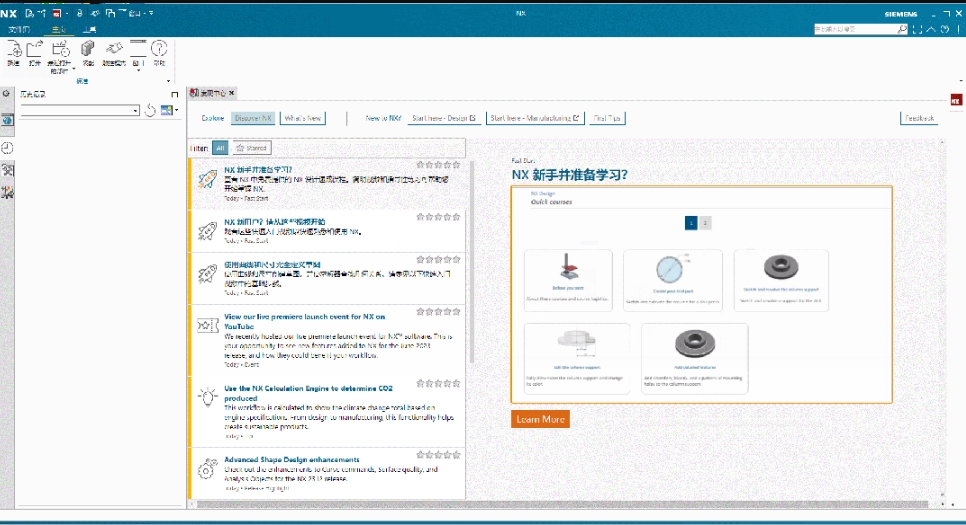Click the Open Recent Part ribbon icon
Viewport: 966px width, 525px height.
(60, 49)
